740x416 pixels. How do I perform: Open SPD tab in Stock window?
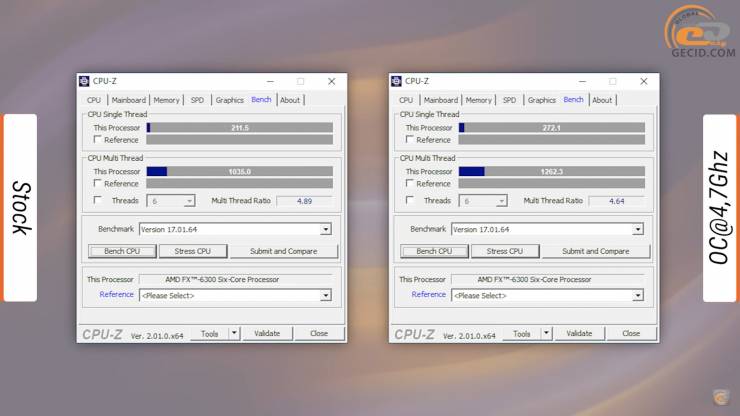click(x=197, y=100)
